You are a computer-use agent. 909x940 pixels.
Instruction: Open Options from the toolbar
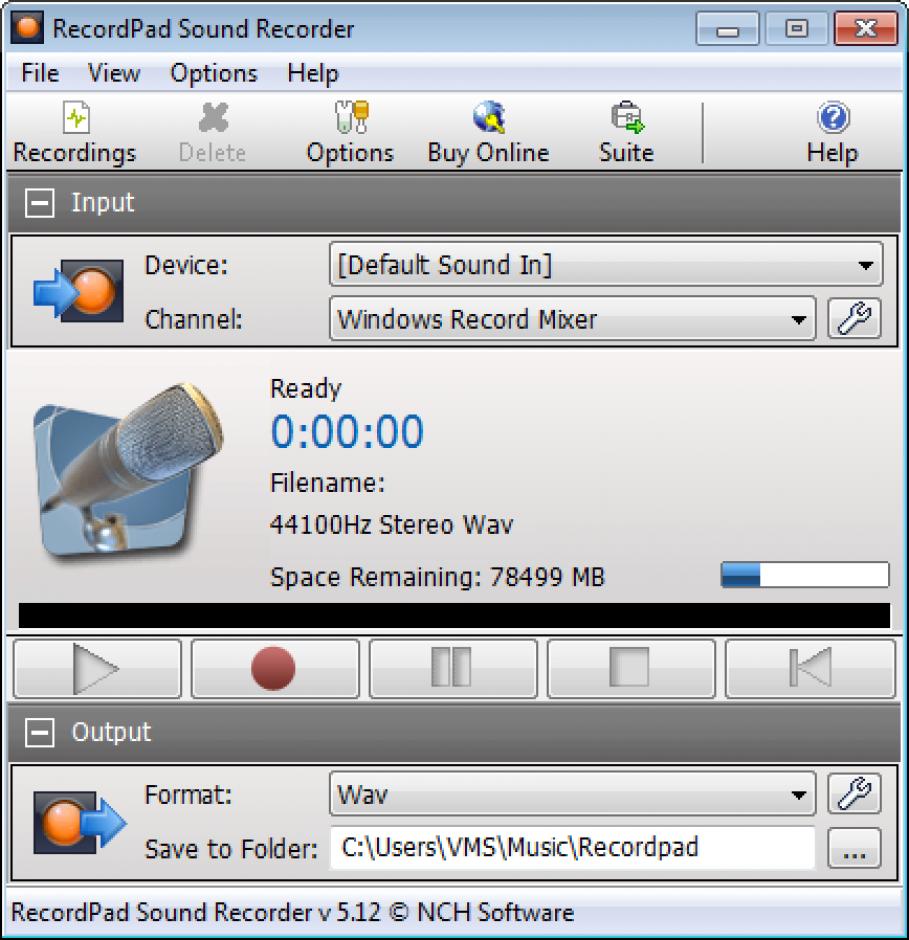(350, 134)
